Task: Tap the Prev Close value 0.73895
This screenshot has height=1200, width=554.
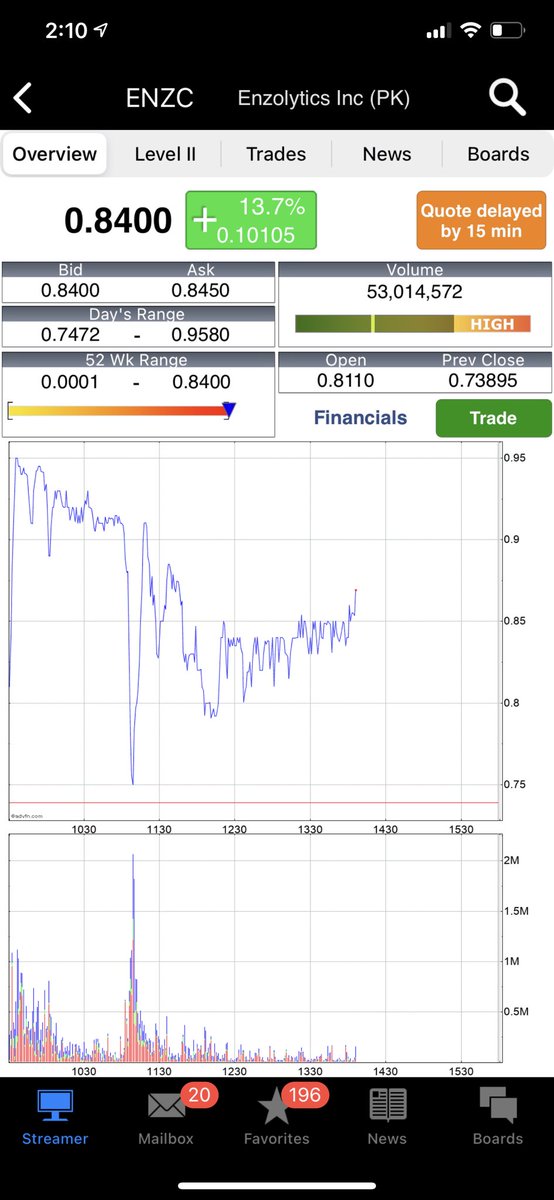Action: tap(482, 380)
